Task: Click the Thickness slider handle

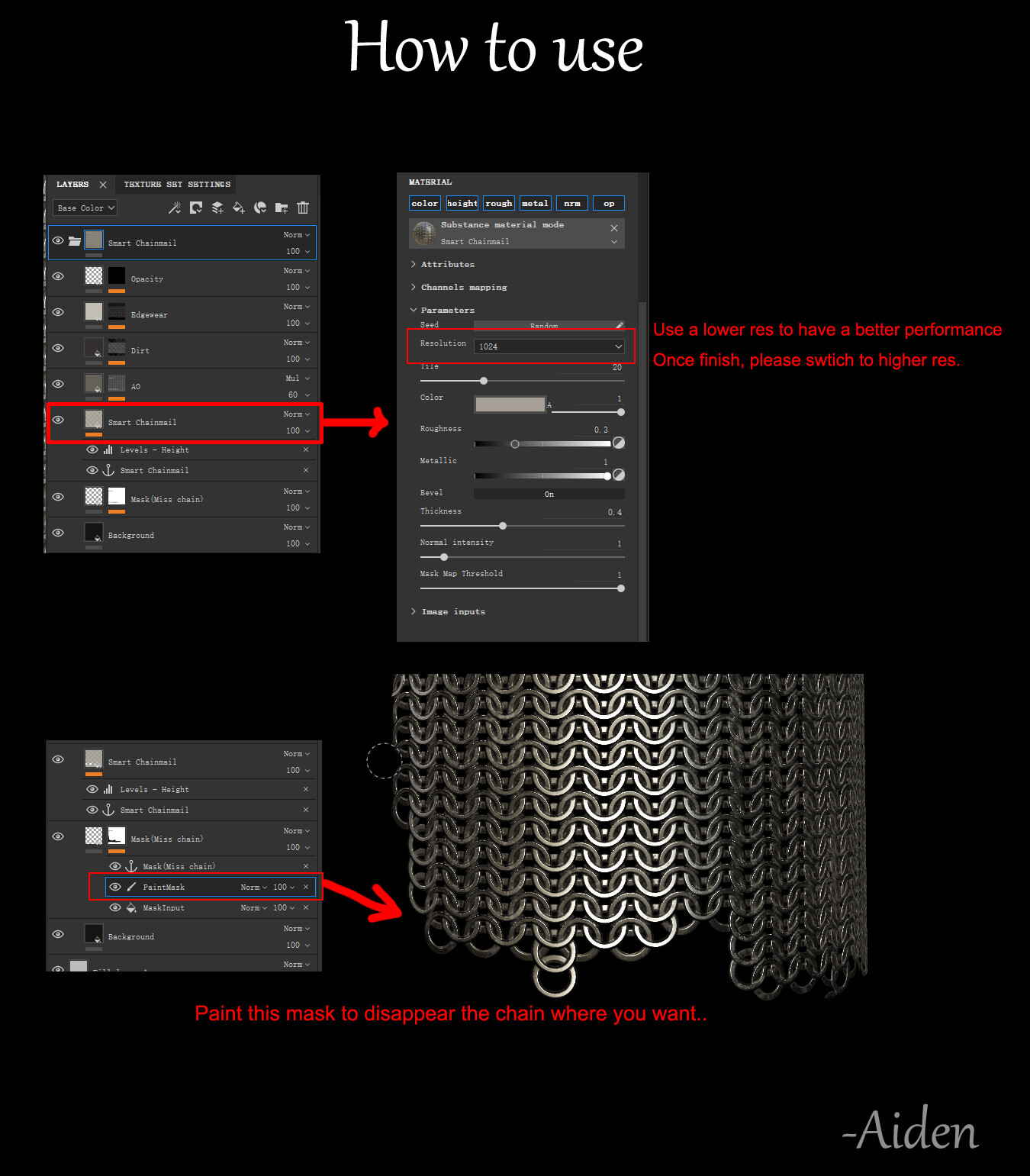Action: tap(503, 526)
